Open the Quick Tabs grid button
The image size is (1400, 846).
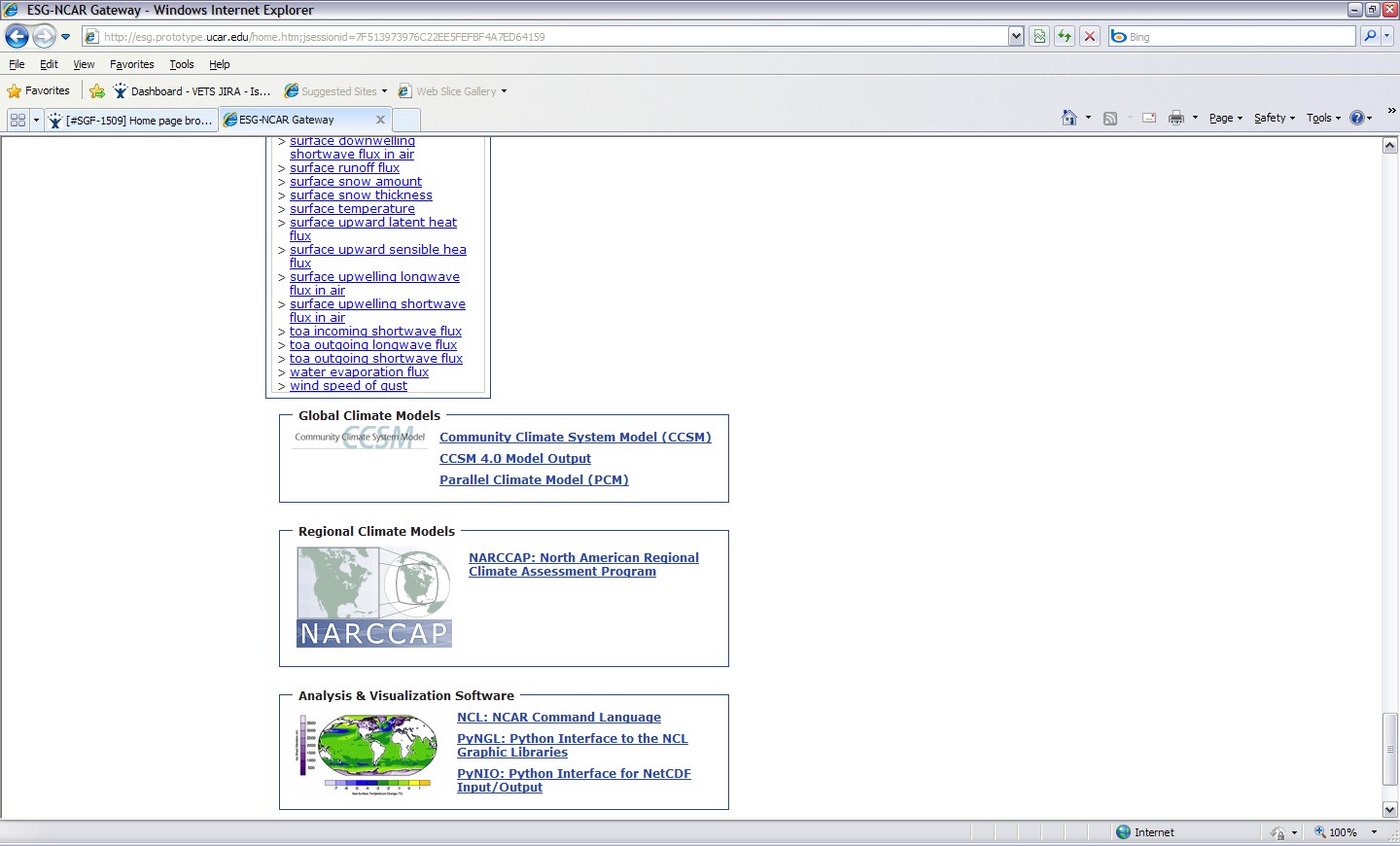click(17, 120)
